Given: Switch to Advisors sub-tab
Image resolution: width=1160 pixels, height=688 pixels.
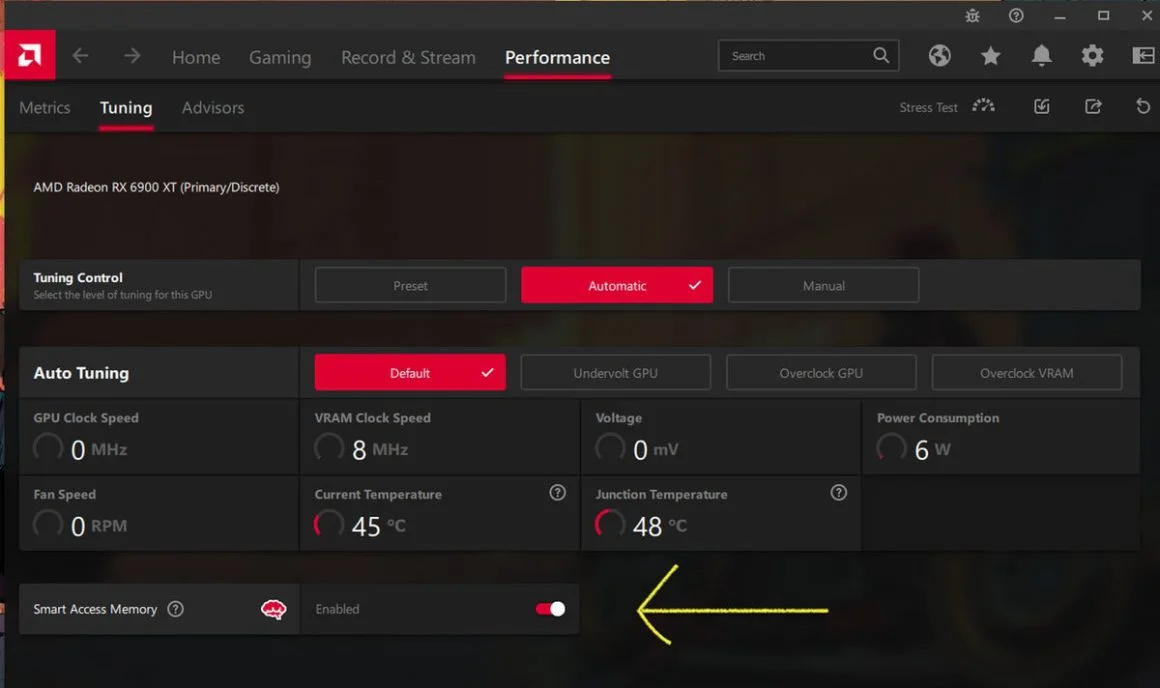Looking at the screenshot, I should click(x=213, y=107).
